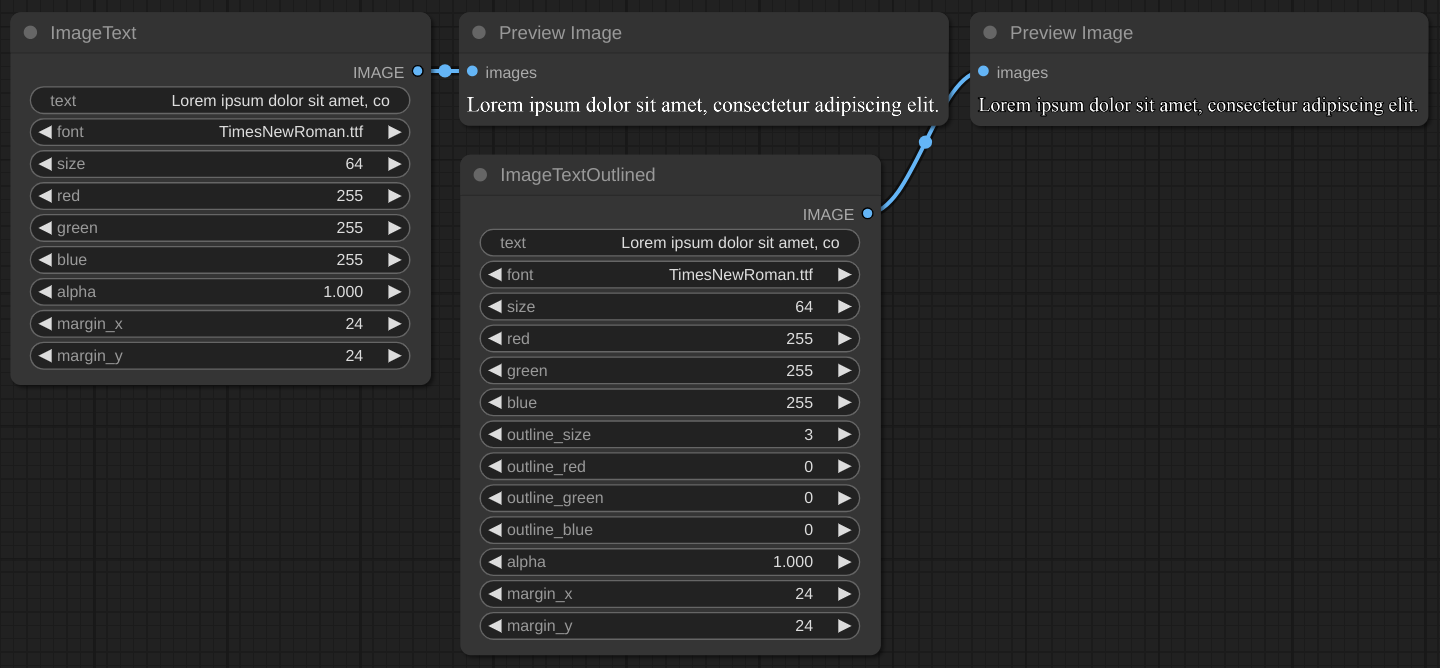Select next font in ImageText with right arrow
This screenshot has width=1440, height=668.
coord(394,132)
